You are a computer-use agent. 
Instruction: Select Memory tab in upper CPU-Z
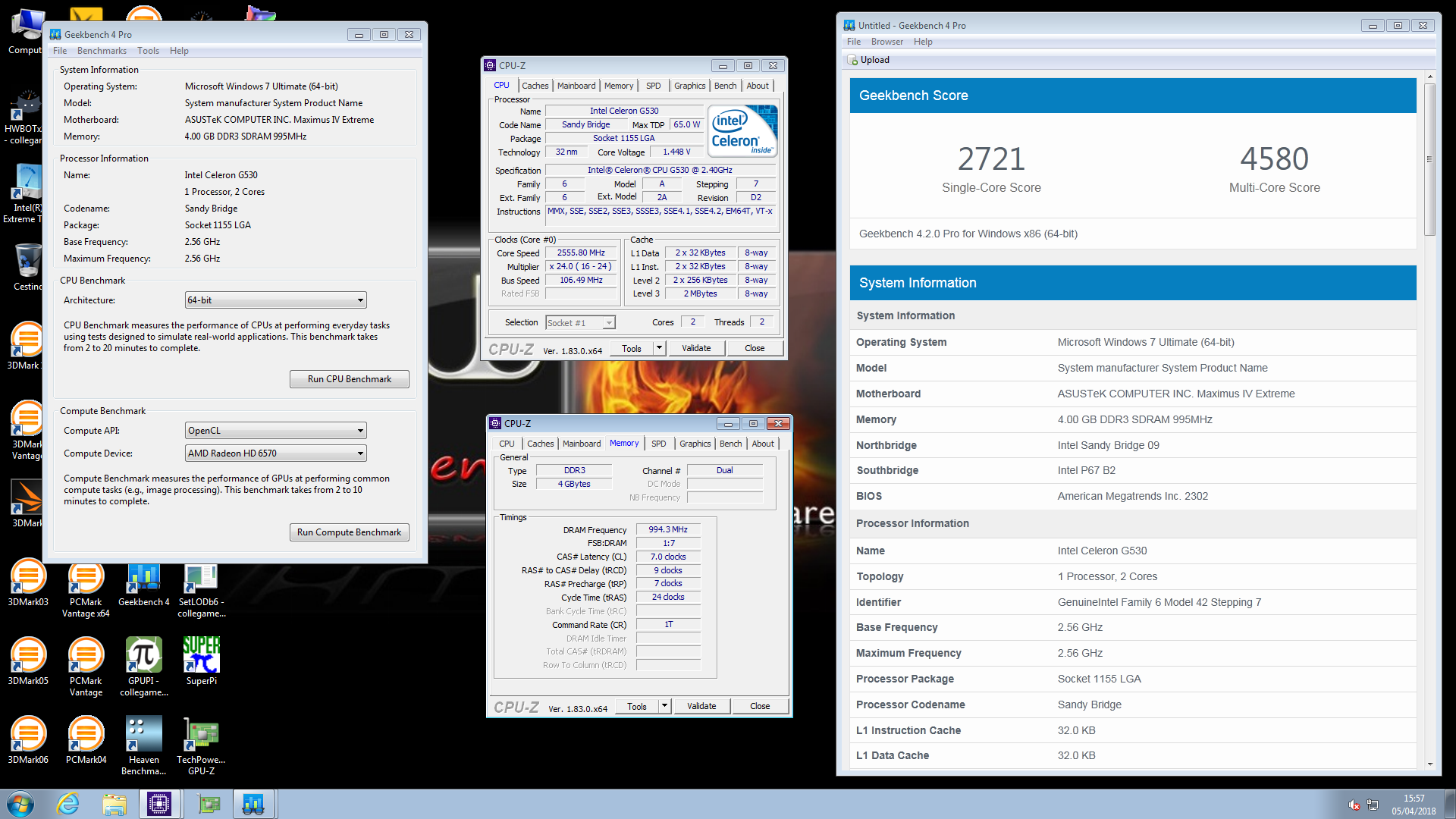pyautogui.click(x=619, y=86)
